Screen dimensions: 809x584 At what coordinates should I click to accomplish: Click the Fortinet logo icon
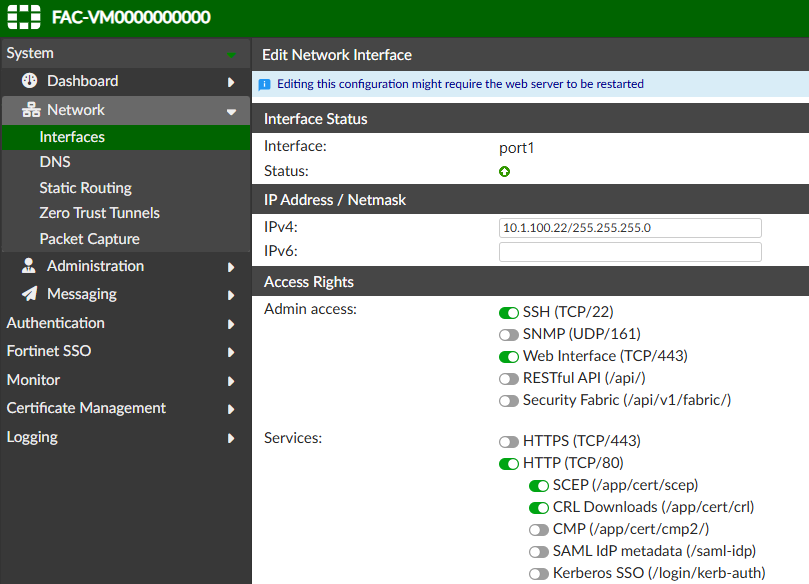(24, 17)
